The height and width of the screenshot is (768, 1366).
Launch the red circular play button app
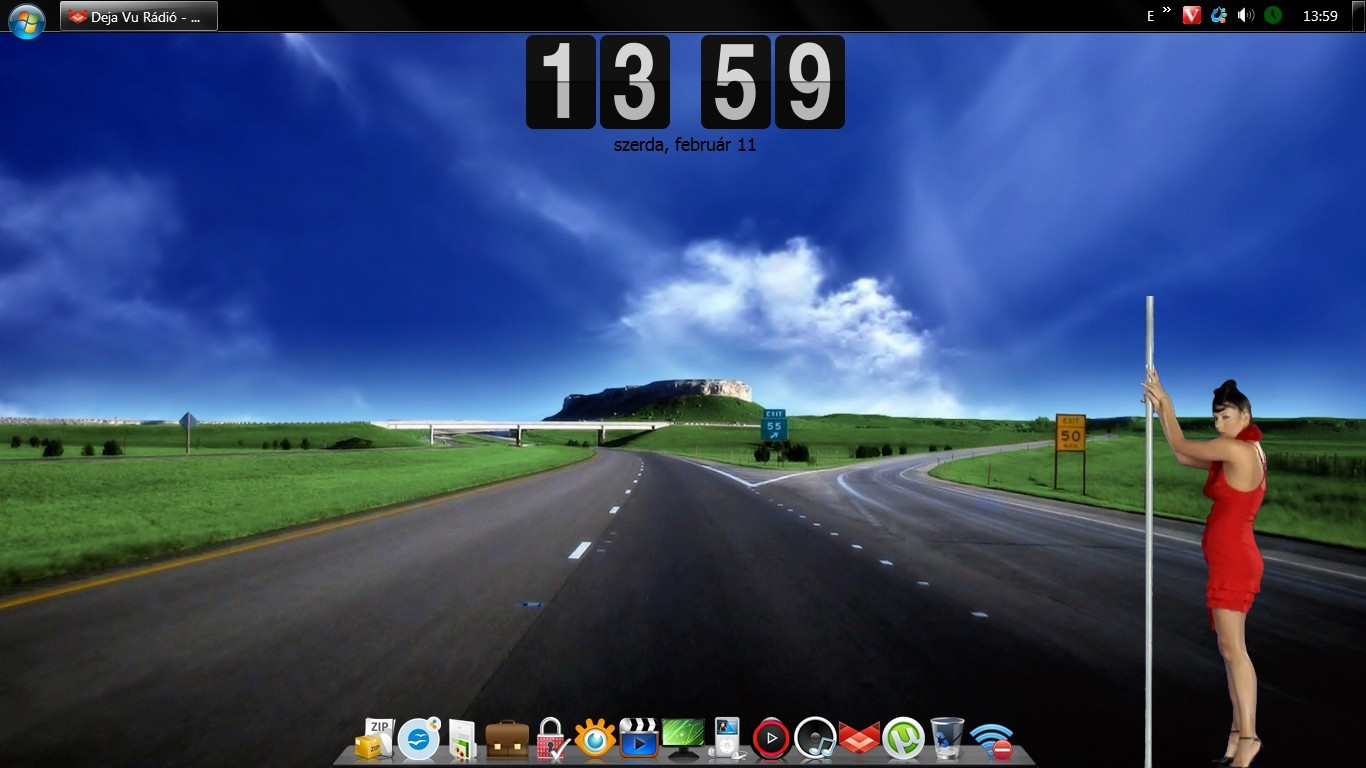771,740
